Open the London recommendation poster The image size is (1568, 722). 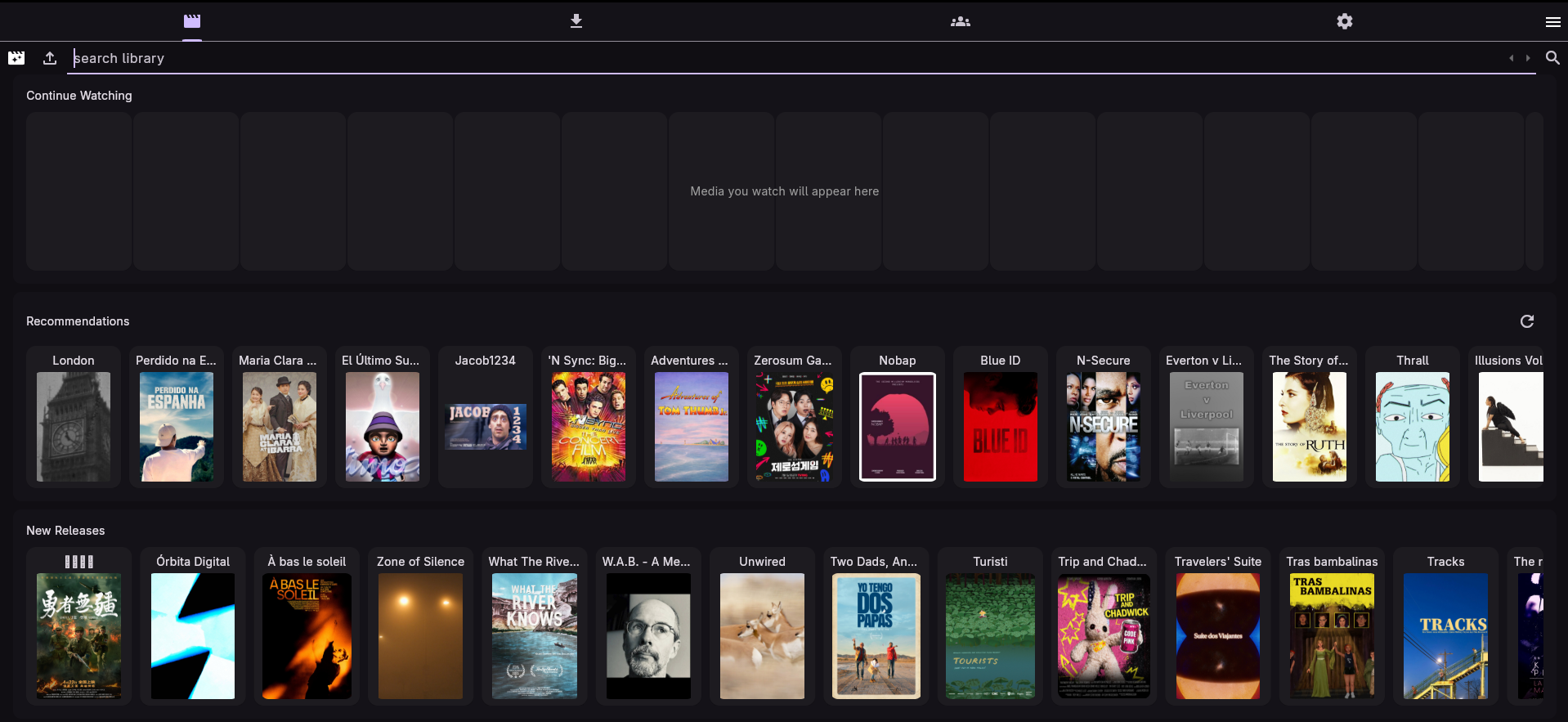pyautogui.click(x=74, y=427)
